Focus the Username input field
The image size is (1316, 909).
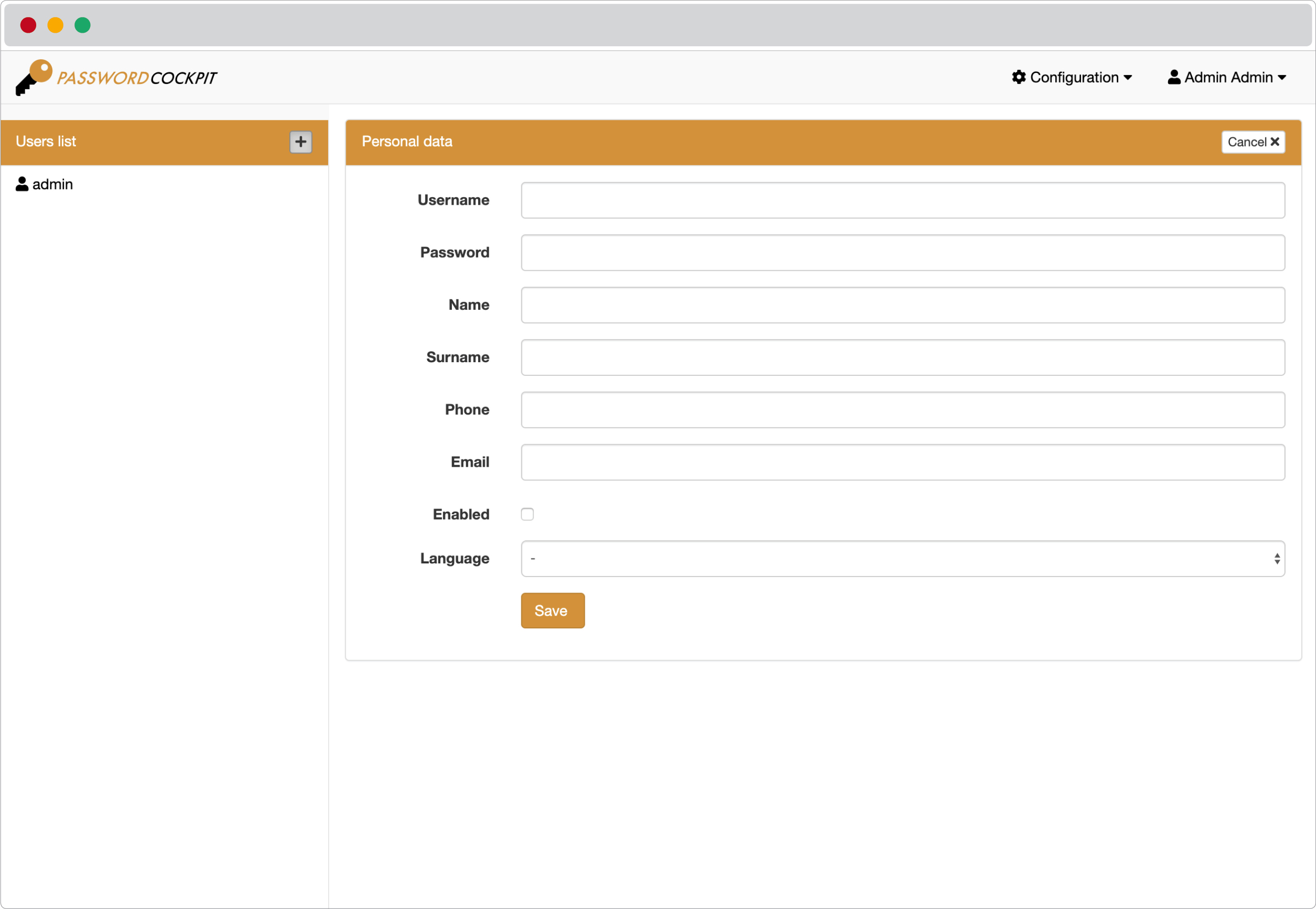coord(902,201)
